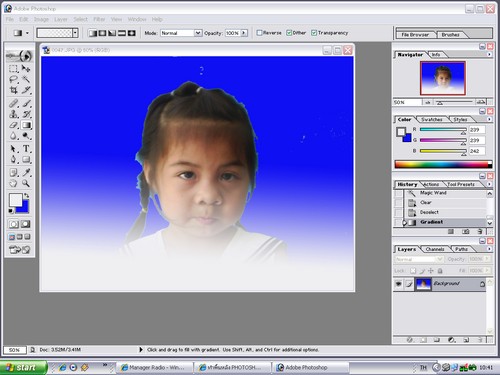Open the Mode dropdown set to Normal

181,33
